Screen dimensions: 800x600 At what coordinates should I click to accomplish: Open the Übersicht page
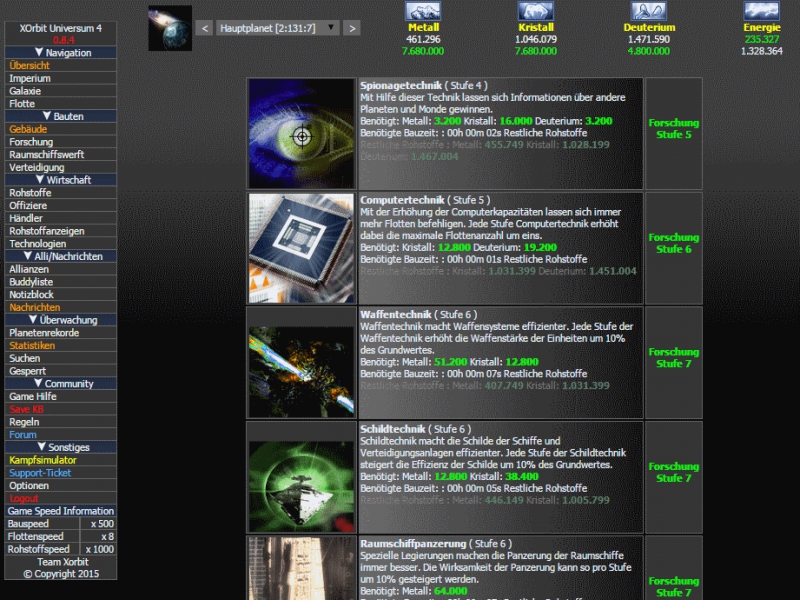[30, 65]
